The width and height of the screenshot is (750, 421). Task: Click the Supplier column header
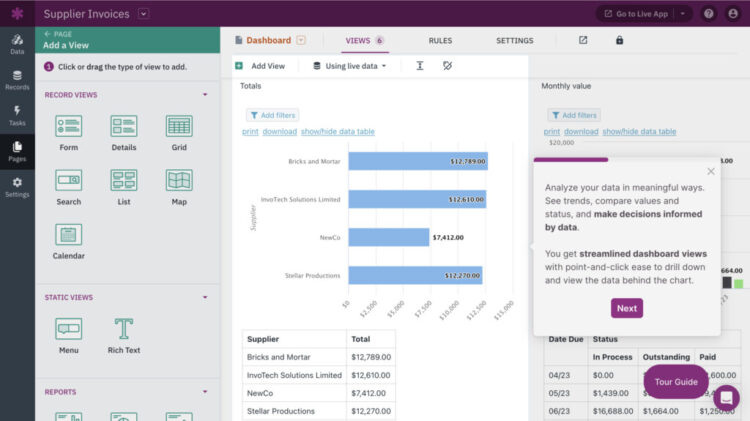[x=294, y=339]
